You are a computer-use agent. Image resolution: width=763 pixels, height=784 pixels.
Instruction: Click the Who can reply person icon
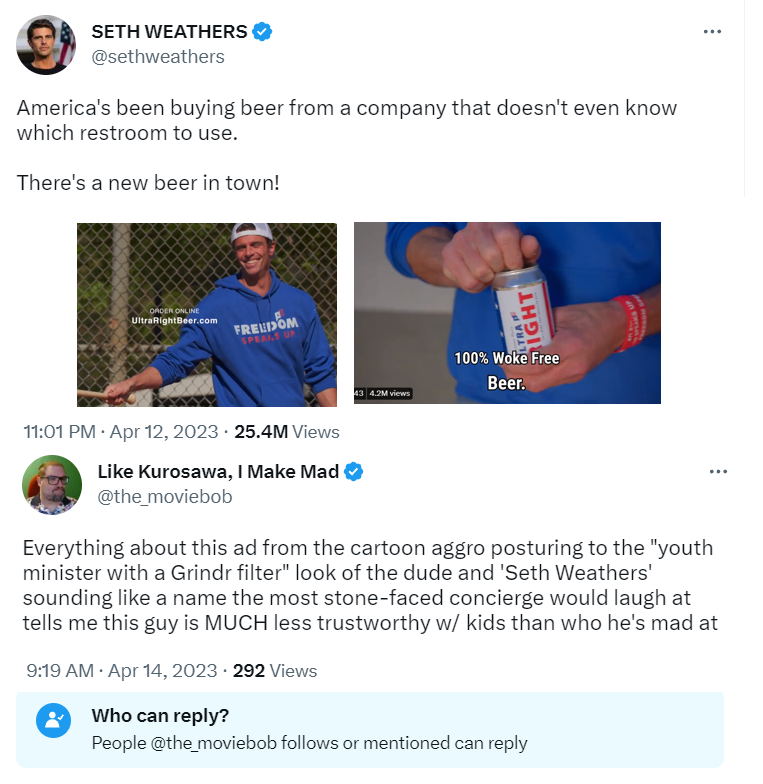pos(51,720)
